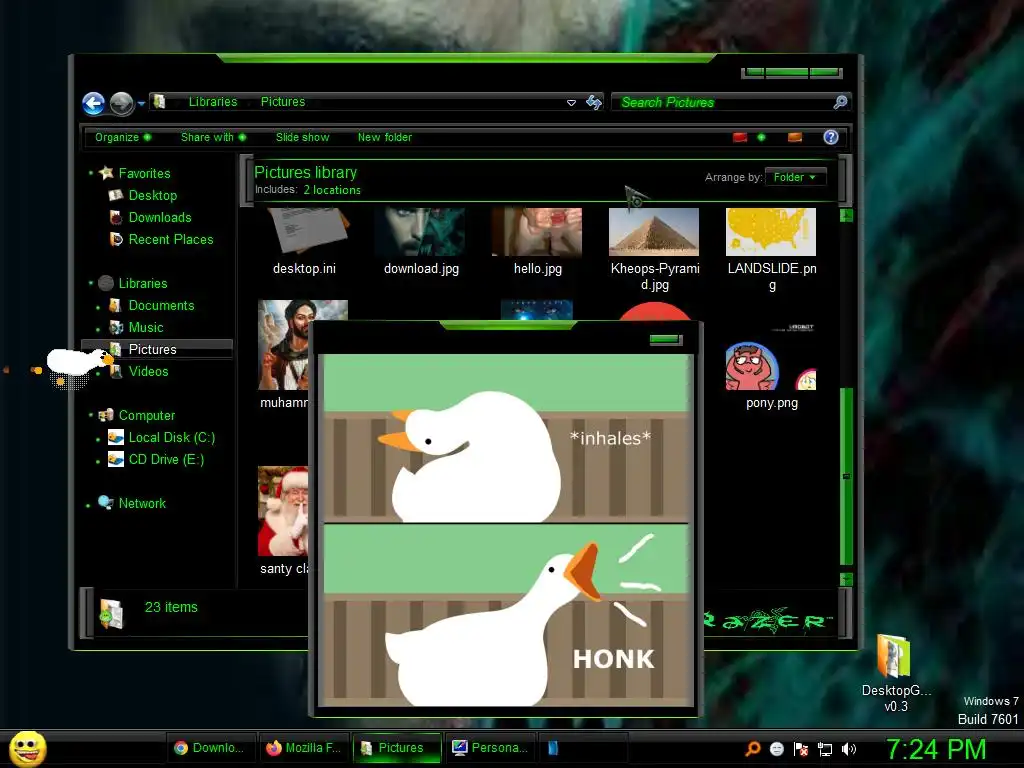The height and width of the screenshot is (768, 1024).
Task: Open the recent pages arrow beside Forward
Action: pyautogui.click(x=141, y=103)
